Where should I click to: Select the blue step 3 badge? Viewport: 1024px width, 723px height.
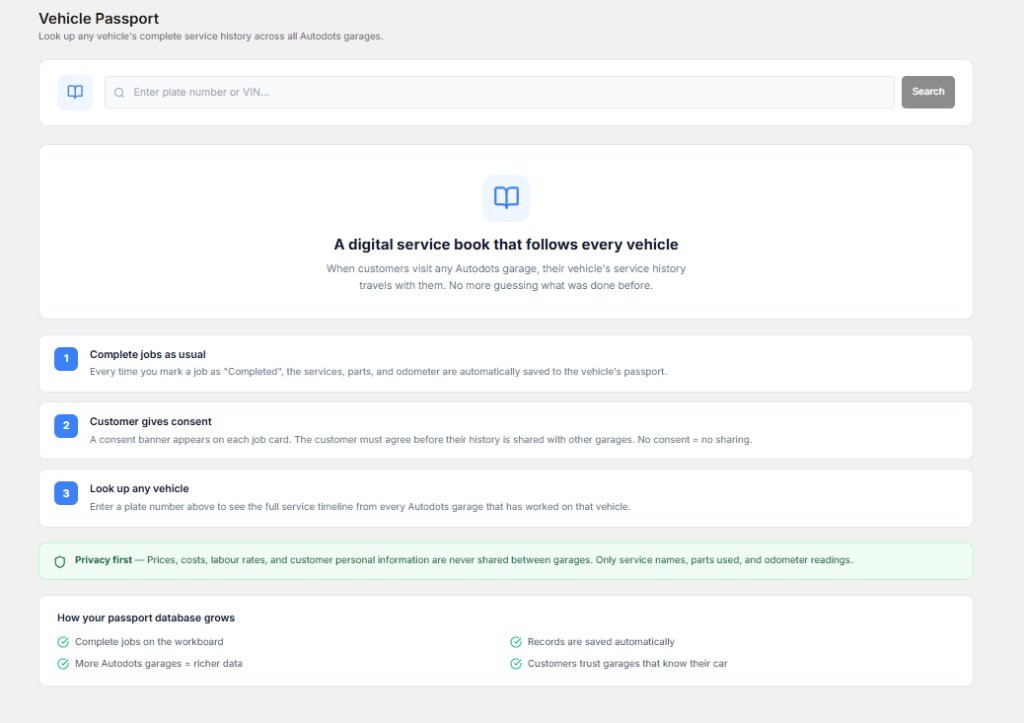[66, 493]
